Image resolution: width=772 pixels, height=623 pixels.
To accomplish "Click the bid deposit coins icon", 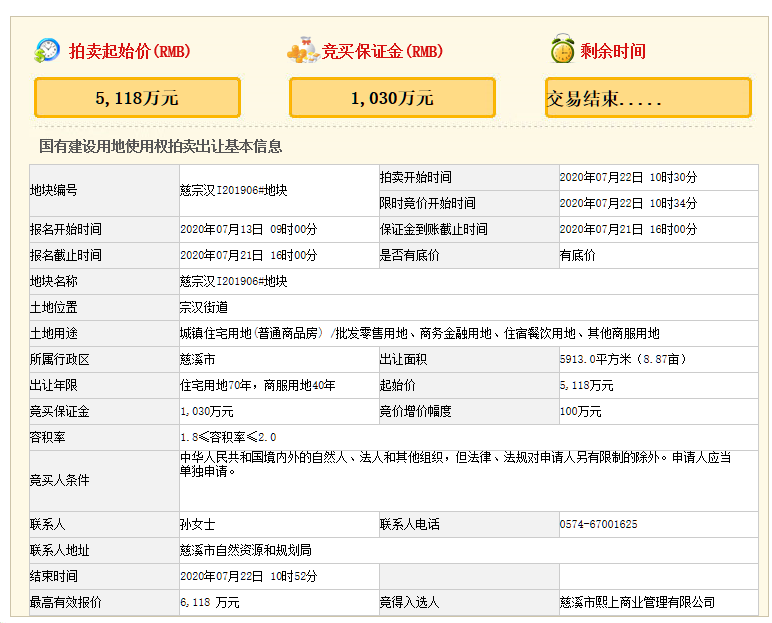I will (302, 50).
